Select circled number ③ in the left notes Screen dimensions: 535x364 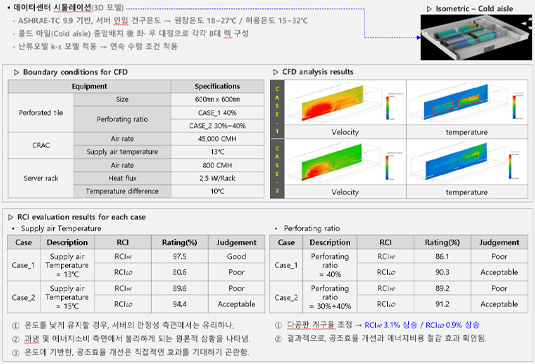coord(16,352)
